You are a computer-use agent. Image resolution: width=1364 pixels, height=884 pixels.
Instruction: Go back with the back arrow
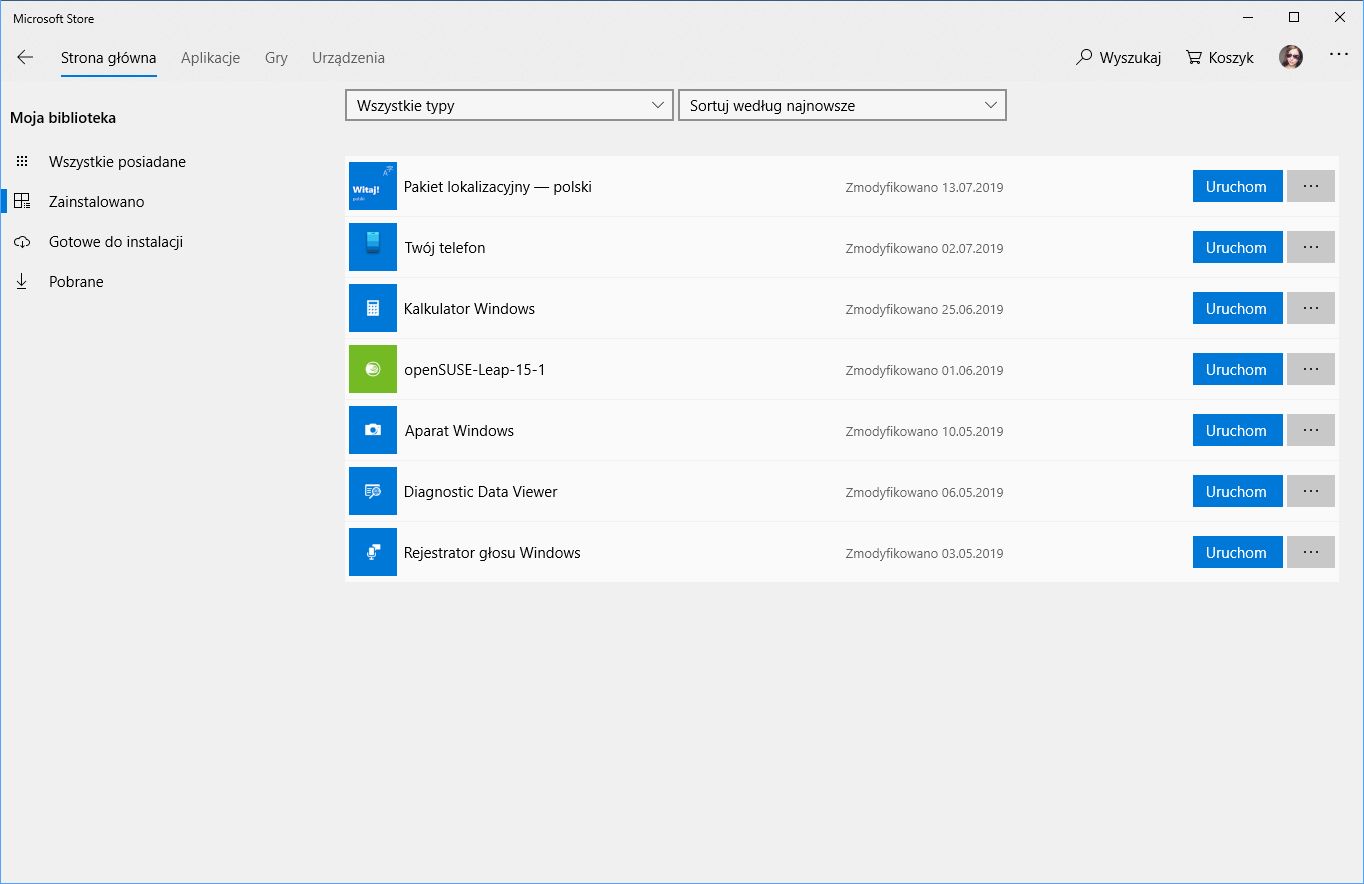point(25,58)
